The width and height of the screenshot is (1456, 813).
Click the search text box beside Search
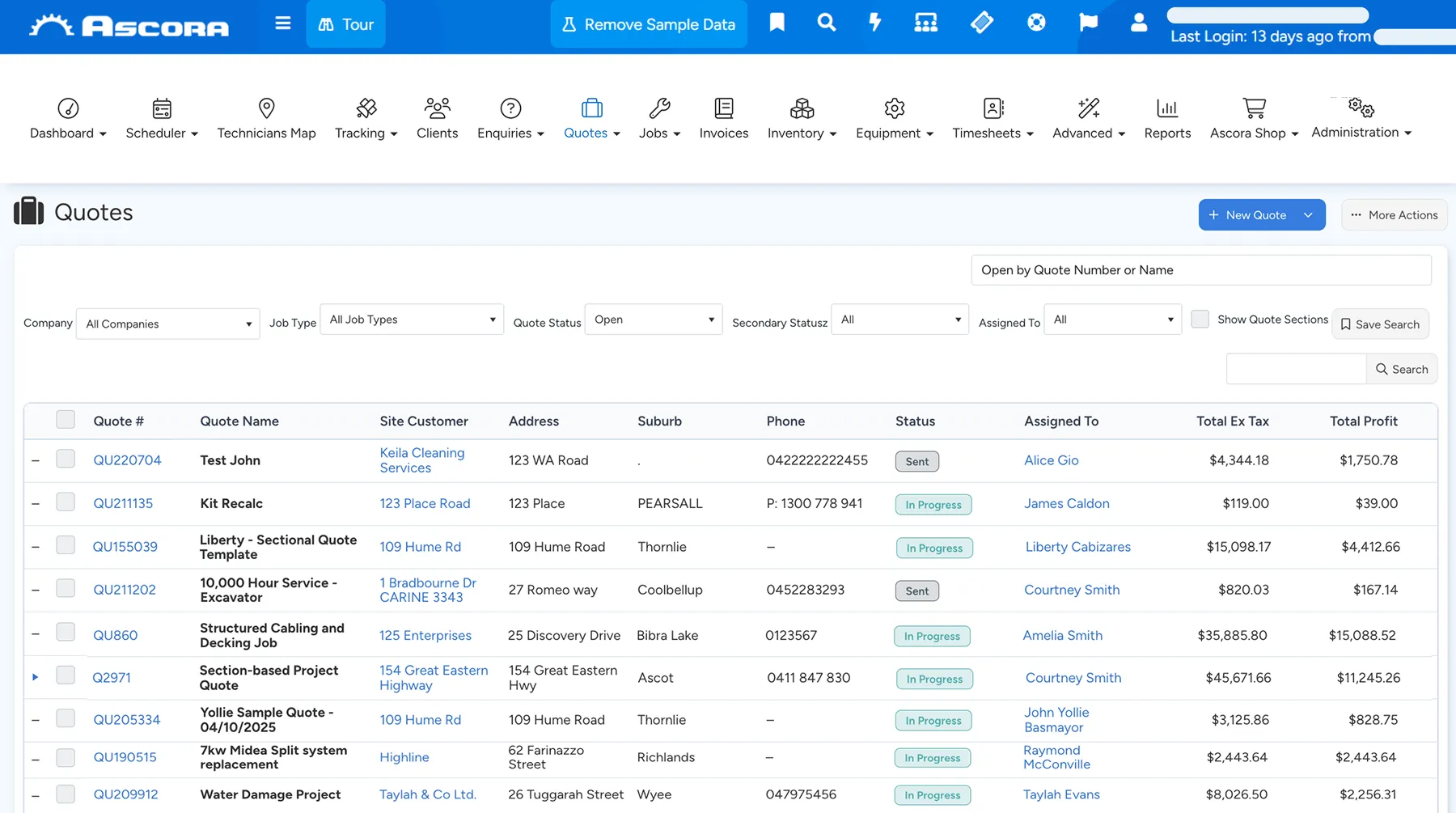point(1297,369)
